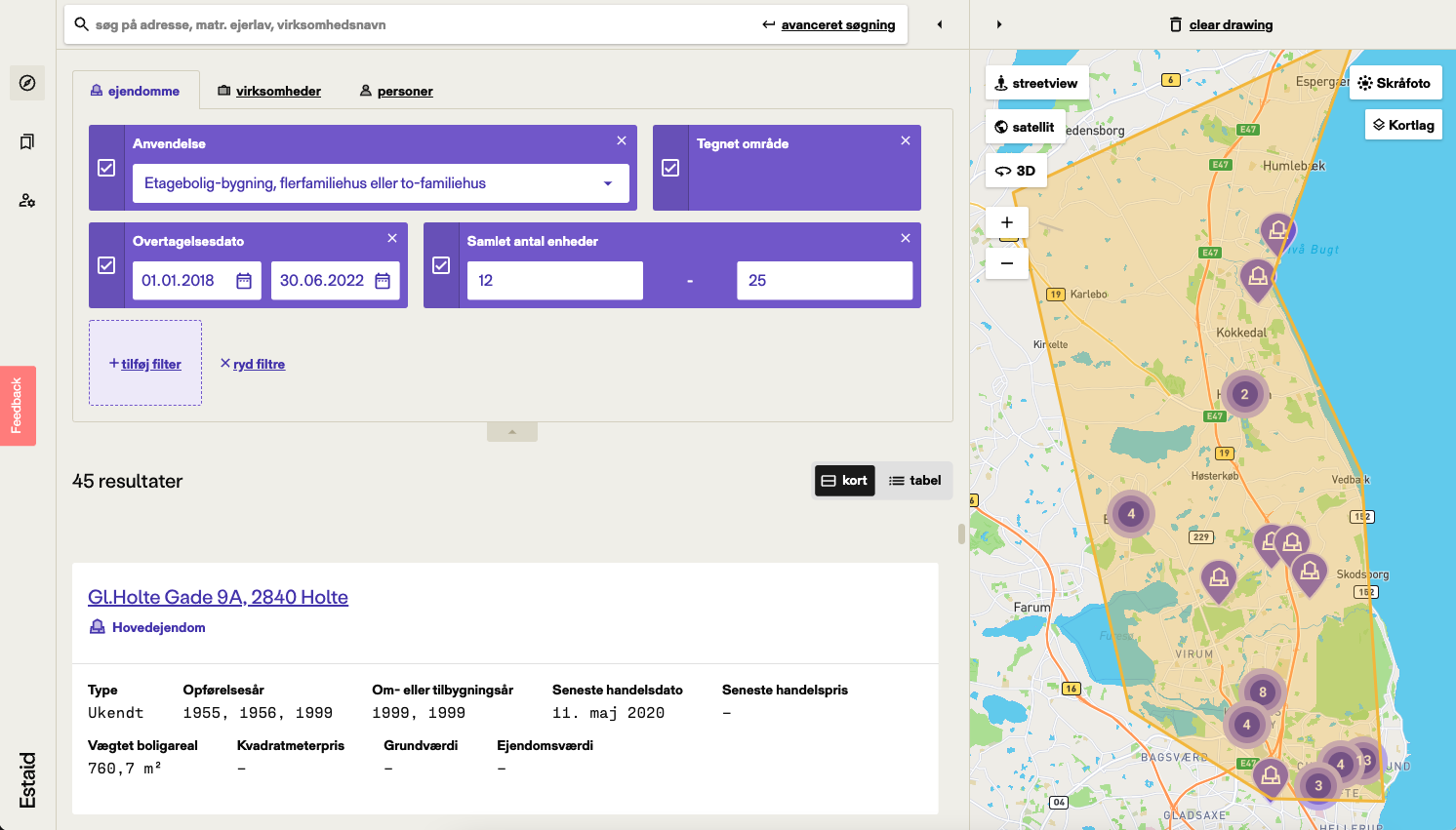Focus the address search input
Viewport: 1456px width, 830px height.
(420, 24)
